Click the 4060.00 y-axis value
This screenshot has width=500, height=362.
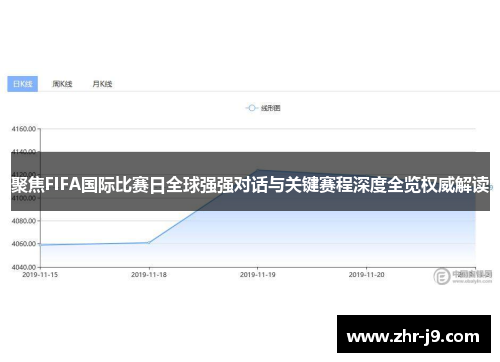(24, 244)
